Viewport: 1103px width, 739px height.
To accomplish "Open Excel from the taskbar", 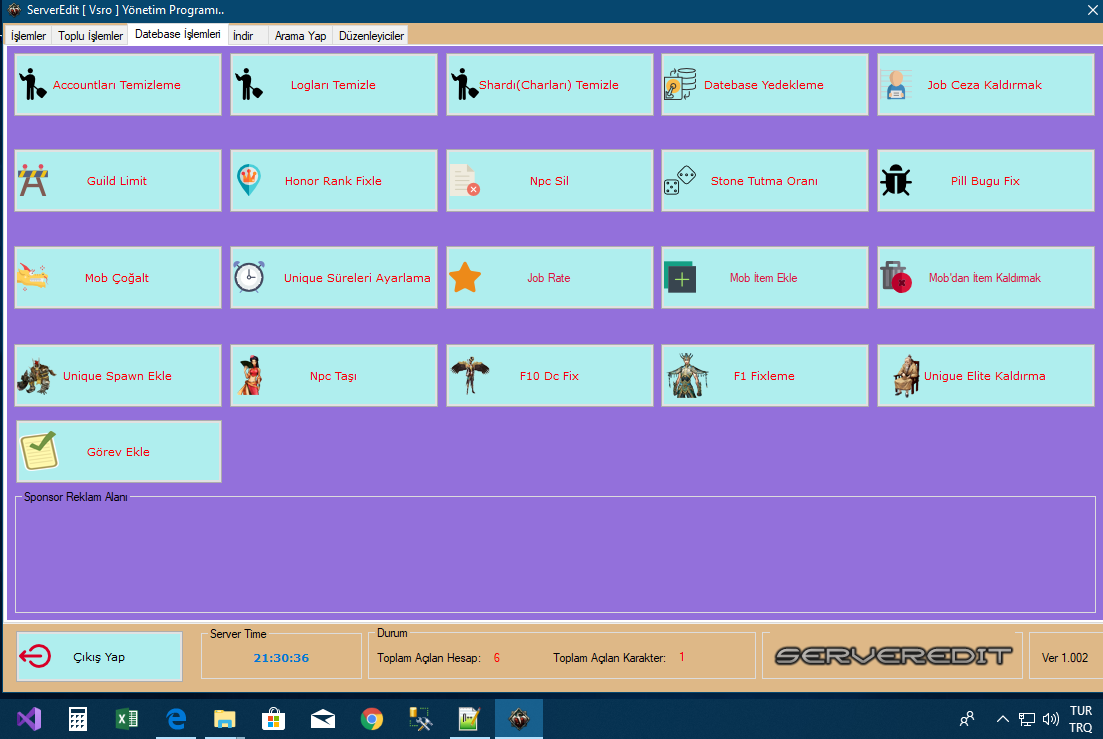I will (127, 719).
